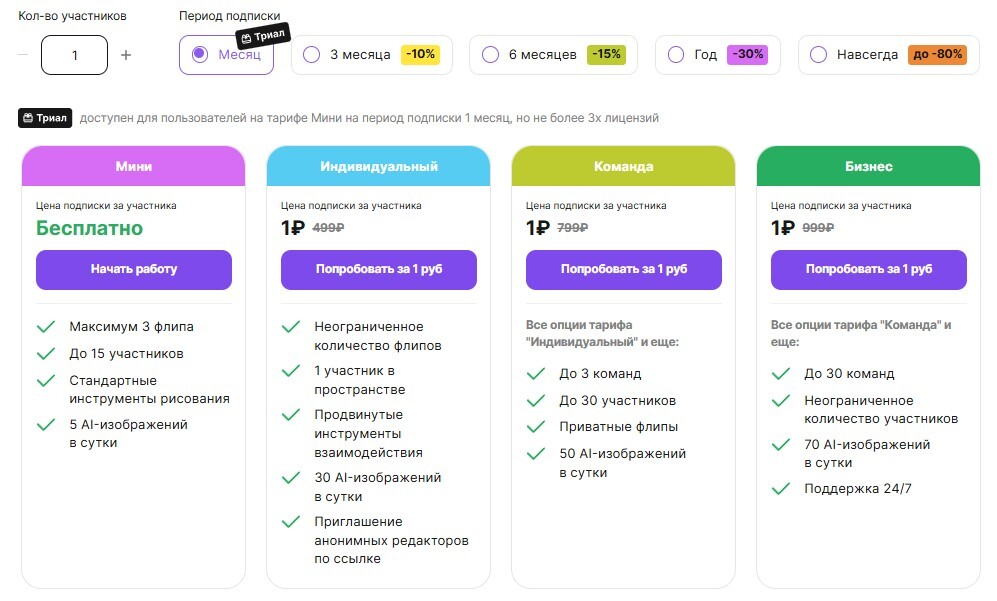The image size is (997, 601).
Task: Select the Год subscription period
Action: click(x=718, y=55)
